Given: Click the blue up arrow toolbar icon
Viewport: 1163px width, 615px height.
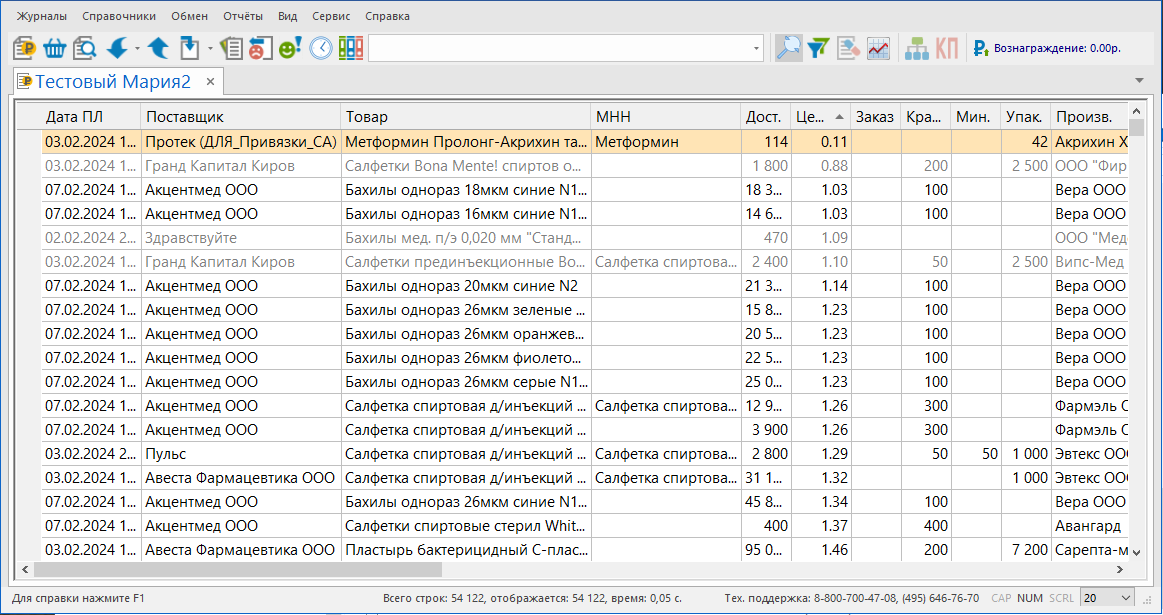Looking at the screenshot, I should coord(158,49).
